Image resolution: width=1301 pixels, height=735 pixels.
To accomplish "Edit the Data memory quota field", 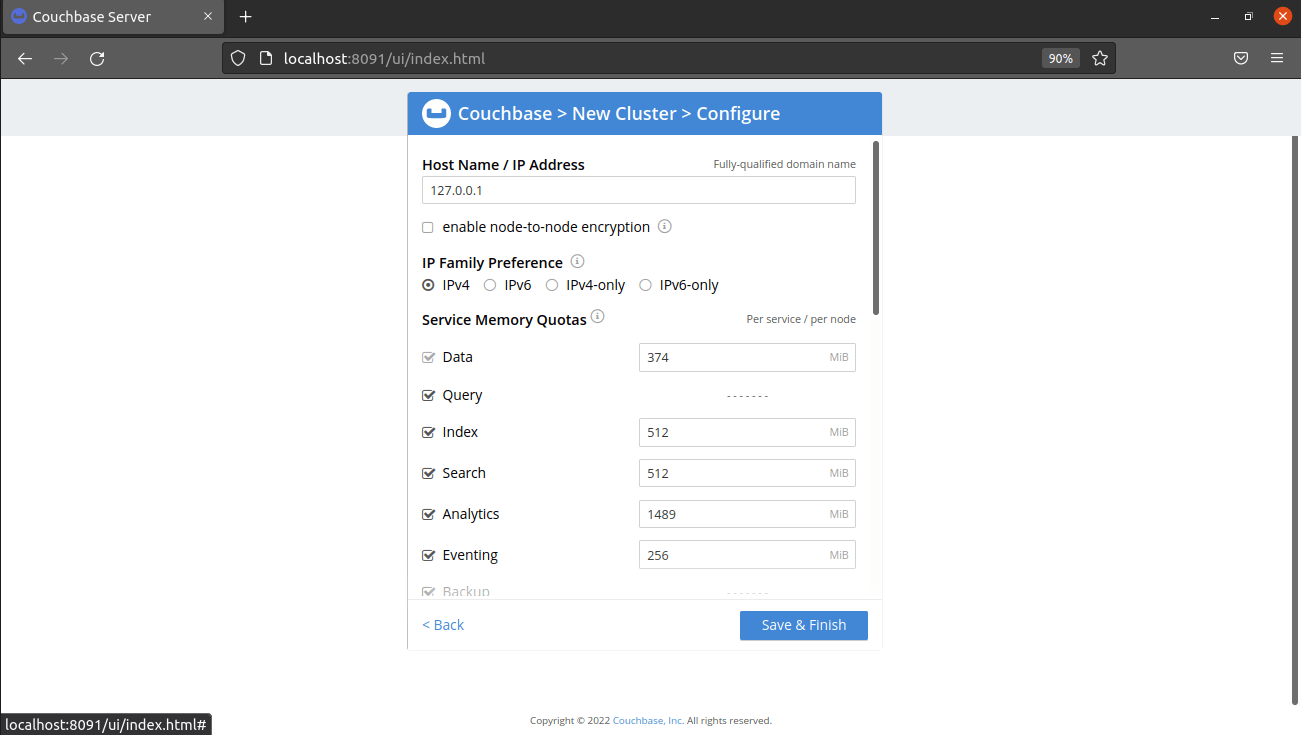I will [747, 357].
